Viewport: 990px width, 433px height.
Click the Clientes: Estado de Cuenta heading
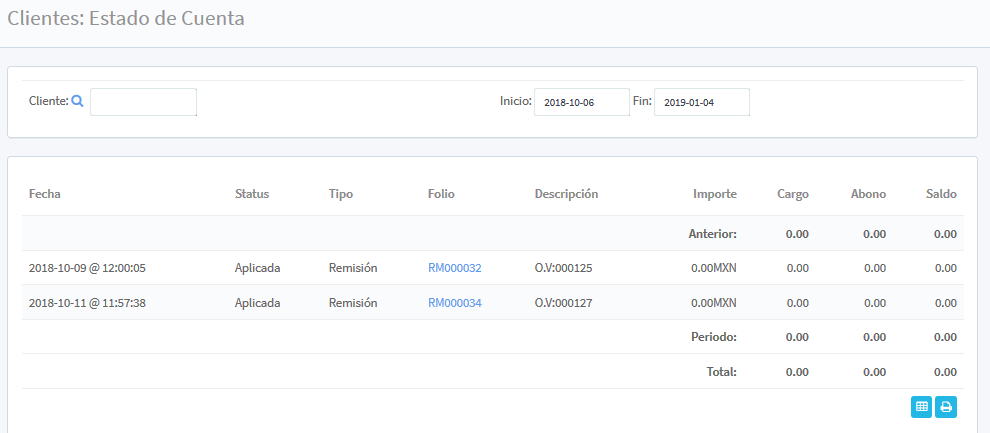(x=126, y=18)
